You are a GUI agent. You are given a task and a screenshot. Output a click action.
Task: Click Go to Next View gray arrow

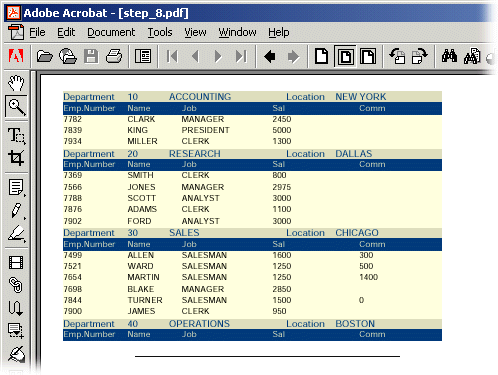click(x=293, y=56)
